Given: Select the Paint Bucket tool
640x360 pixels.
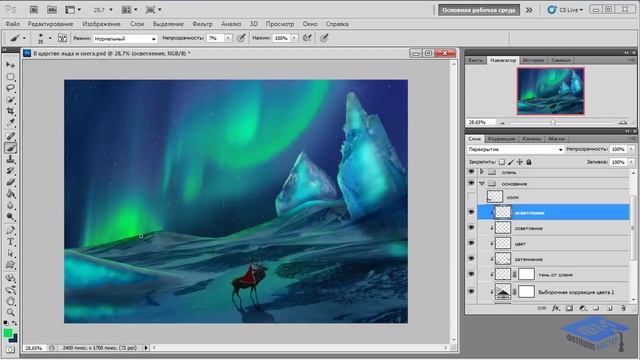Looking at the screenshot, I should (x=11, y=194).
